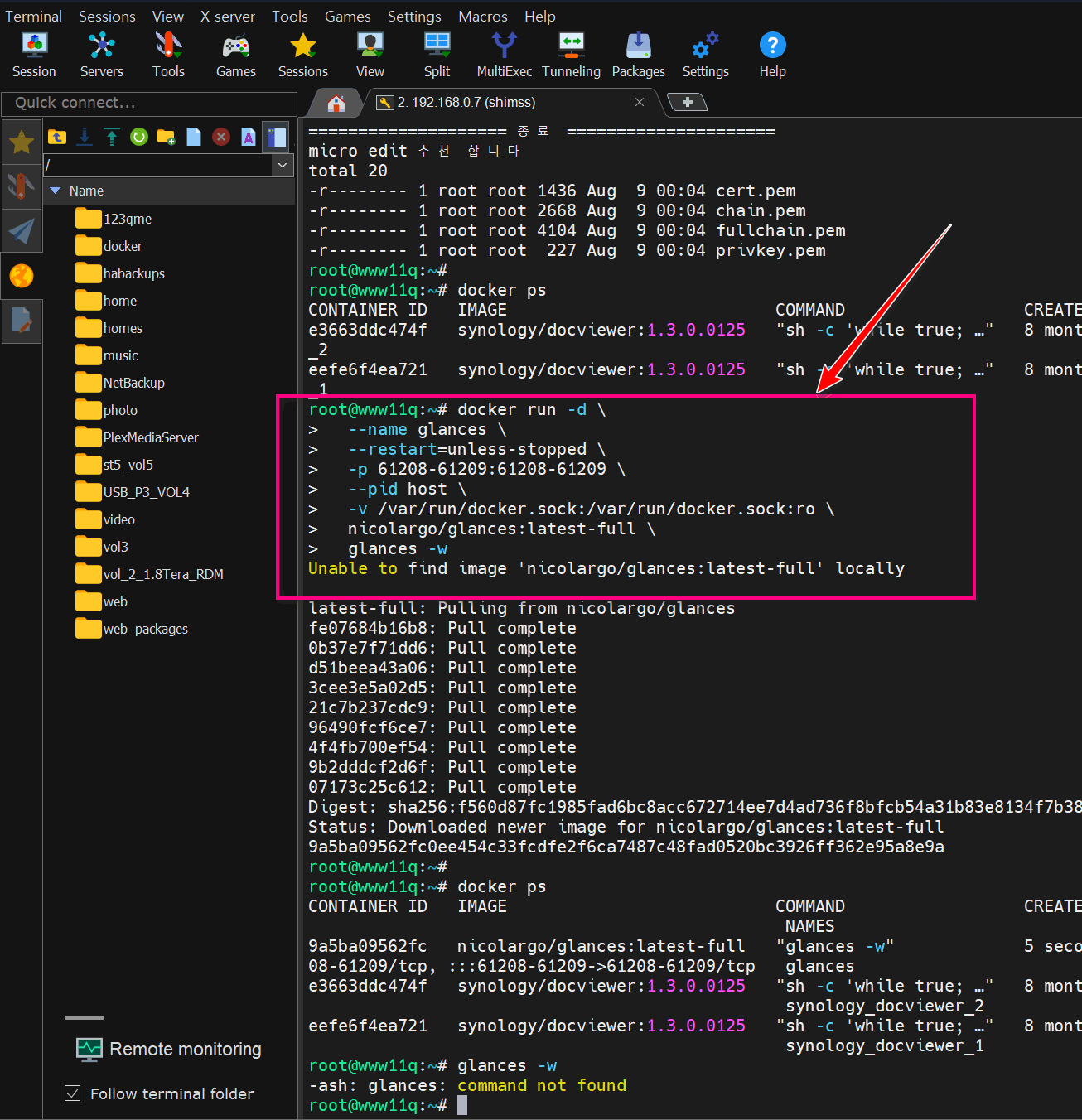Delete selected files with red X icon
The height and width of the screenshot is (1120, 1082).
tap(221, 137)
